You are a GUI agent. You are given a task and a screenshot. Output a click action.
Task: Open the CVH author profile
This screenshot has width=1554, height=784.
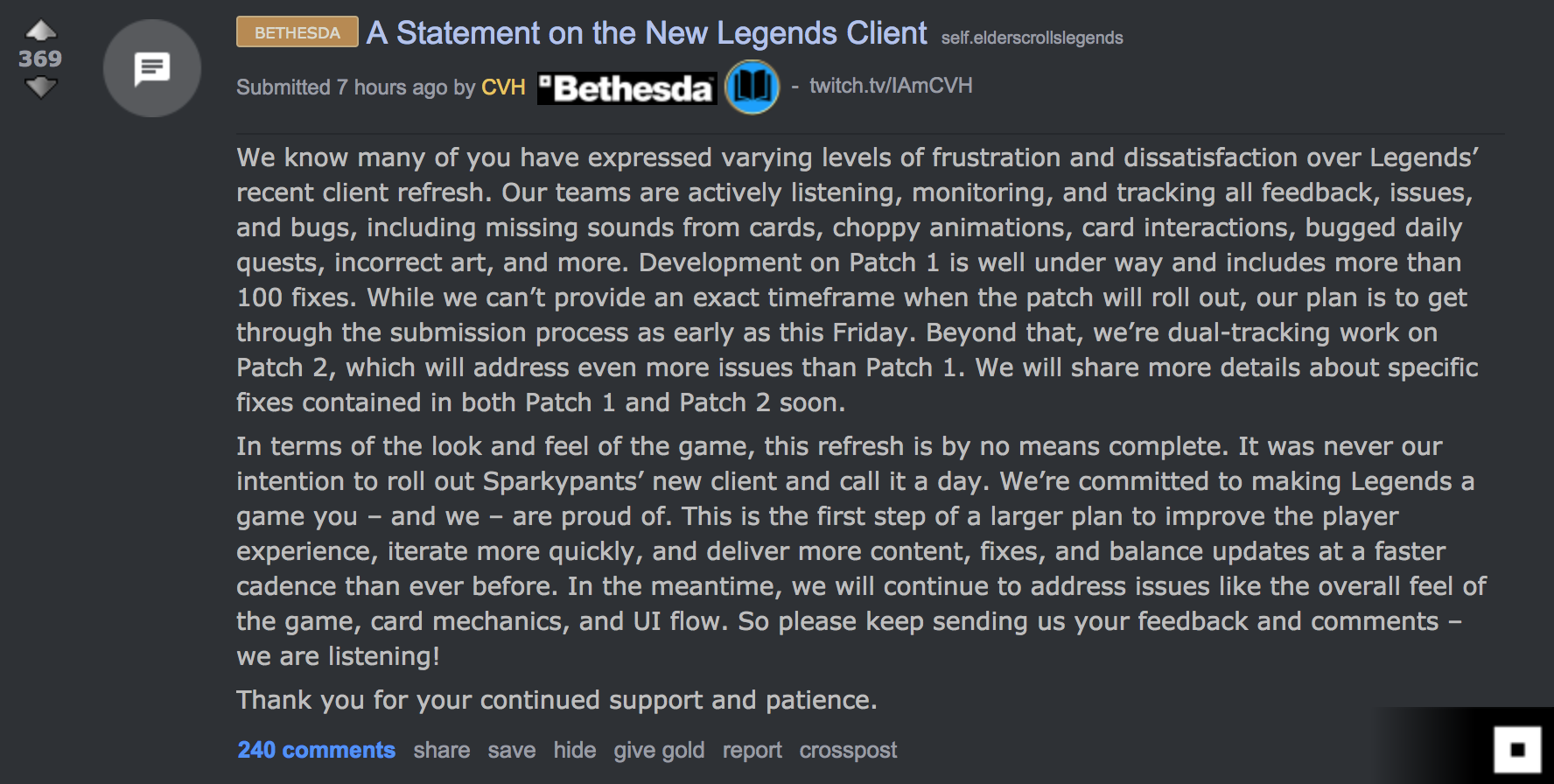point(503,87)
